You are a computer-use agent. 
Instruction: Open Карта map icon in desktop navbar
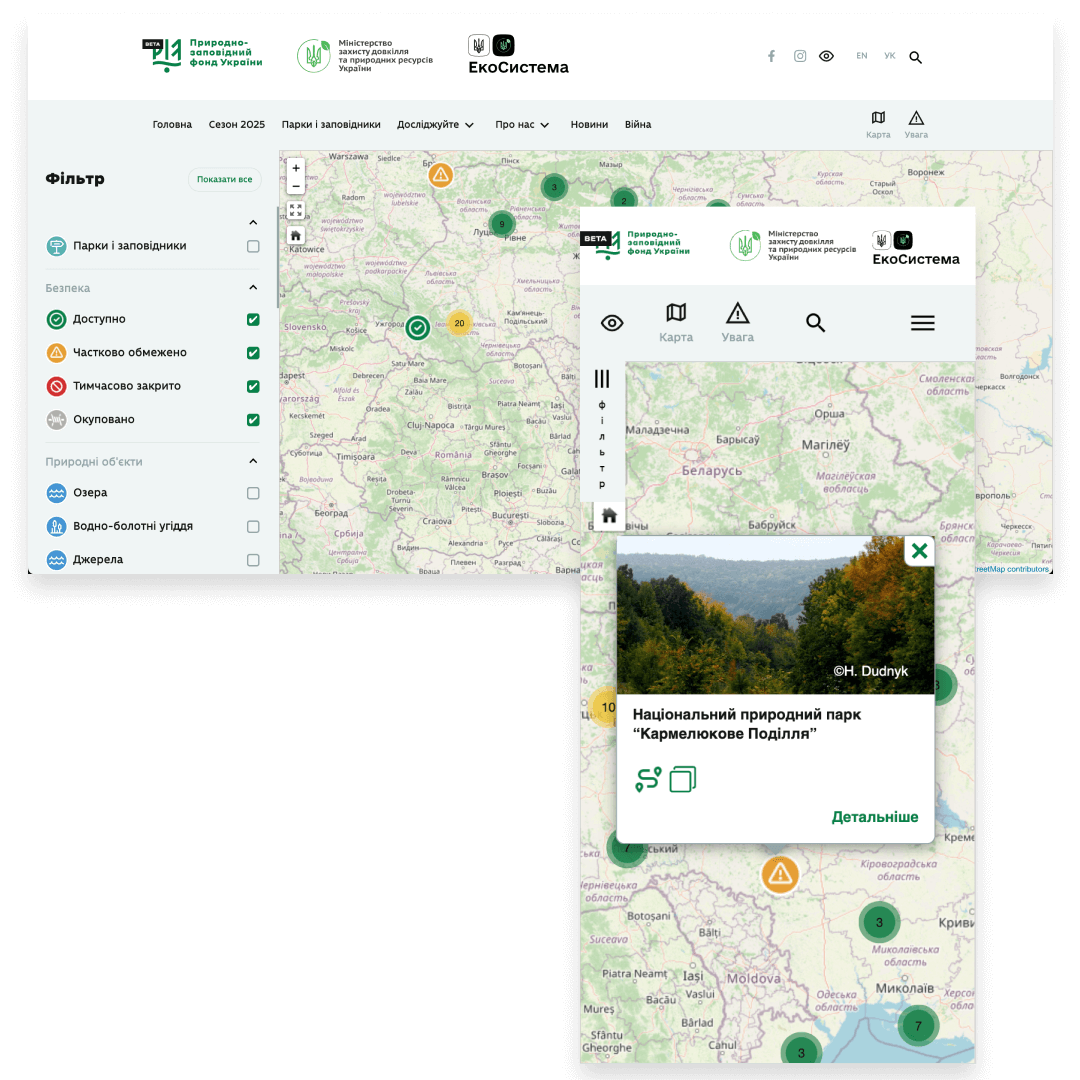878,119
